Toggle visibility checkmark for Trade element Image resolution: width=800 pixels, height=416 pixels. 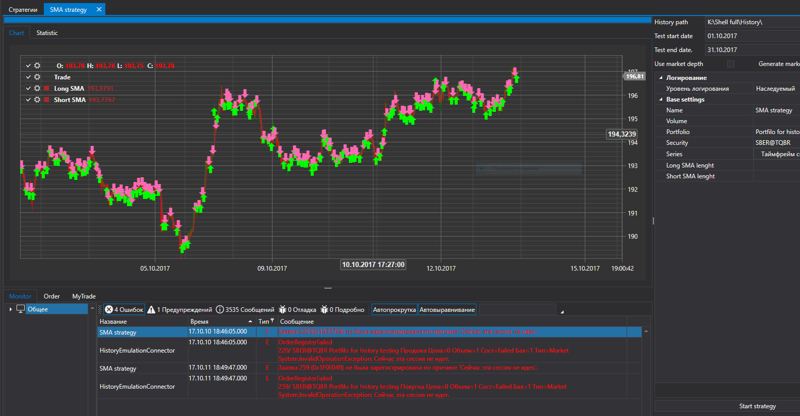pos(28,77)
